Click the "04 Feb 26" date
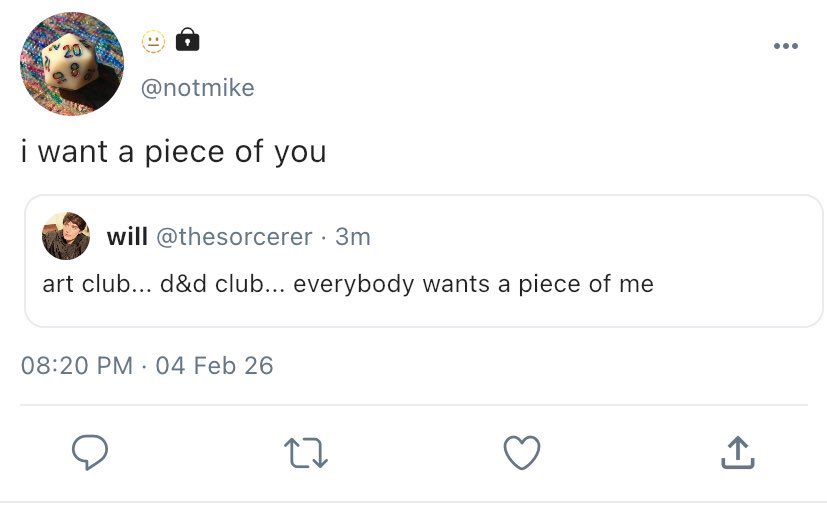827x506 pixels. pyautogui.click(x=214, y=365)
